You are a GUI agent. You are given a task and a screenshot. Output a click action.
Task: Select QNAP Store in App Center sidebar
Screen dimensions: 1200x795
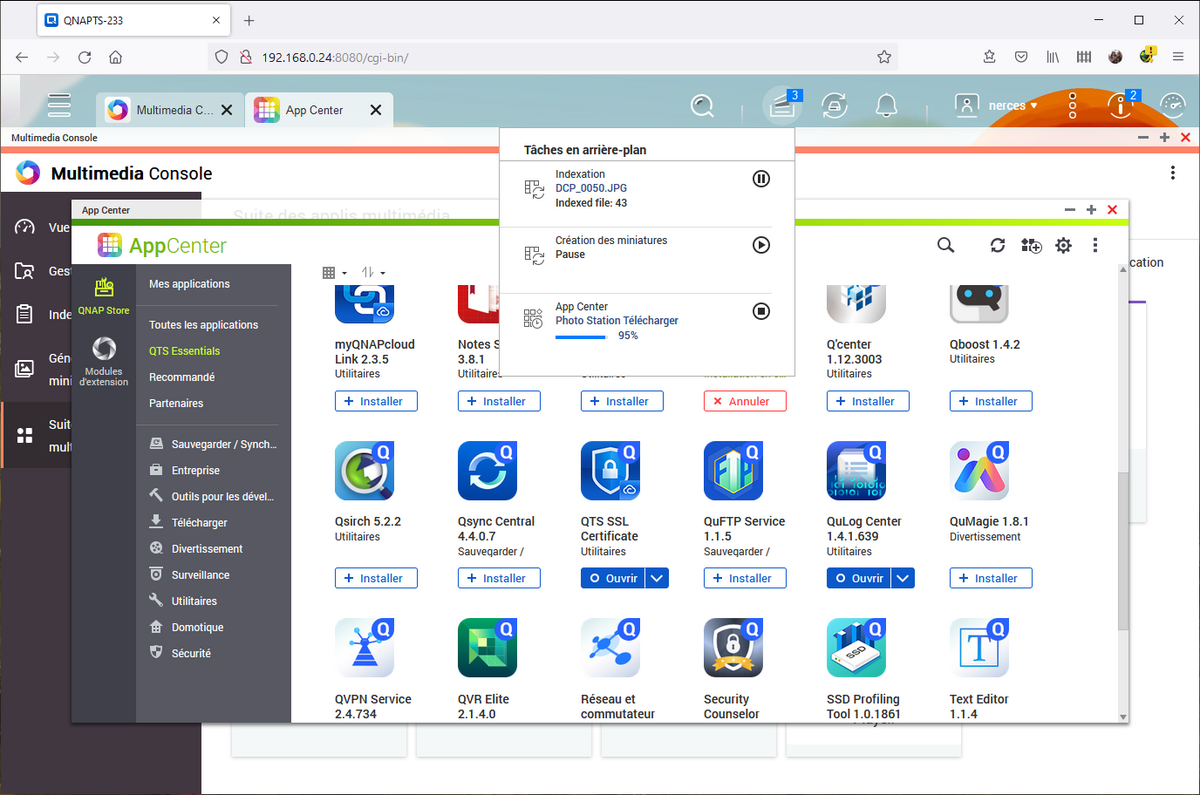click(104, 297)
